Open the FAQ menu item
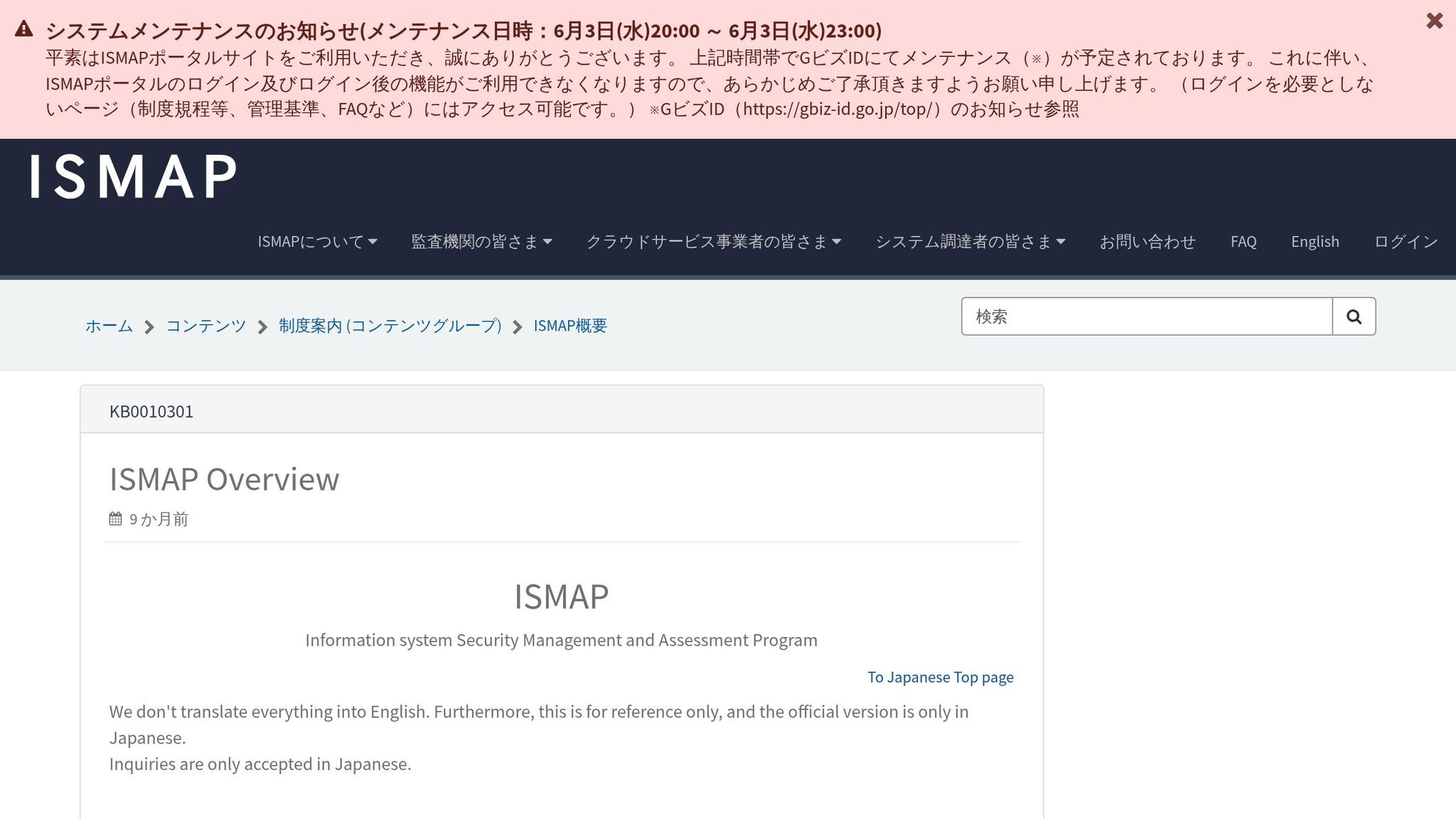Image resolution: width=1456 pixels, height=819 pixels. 1243,242
